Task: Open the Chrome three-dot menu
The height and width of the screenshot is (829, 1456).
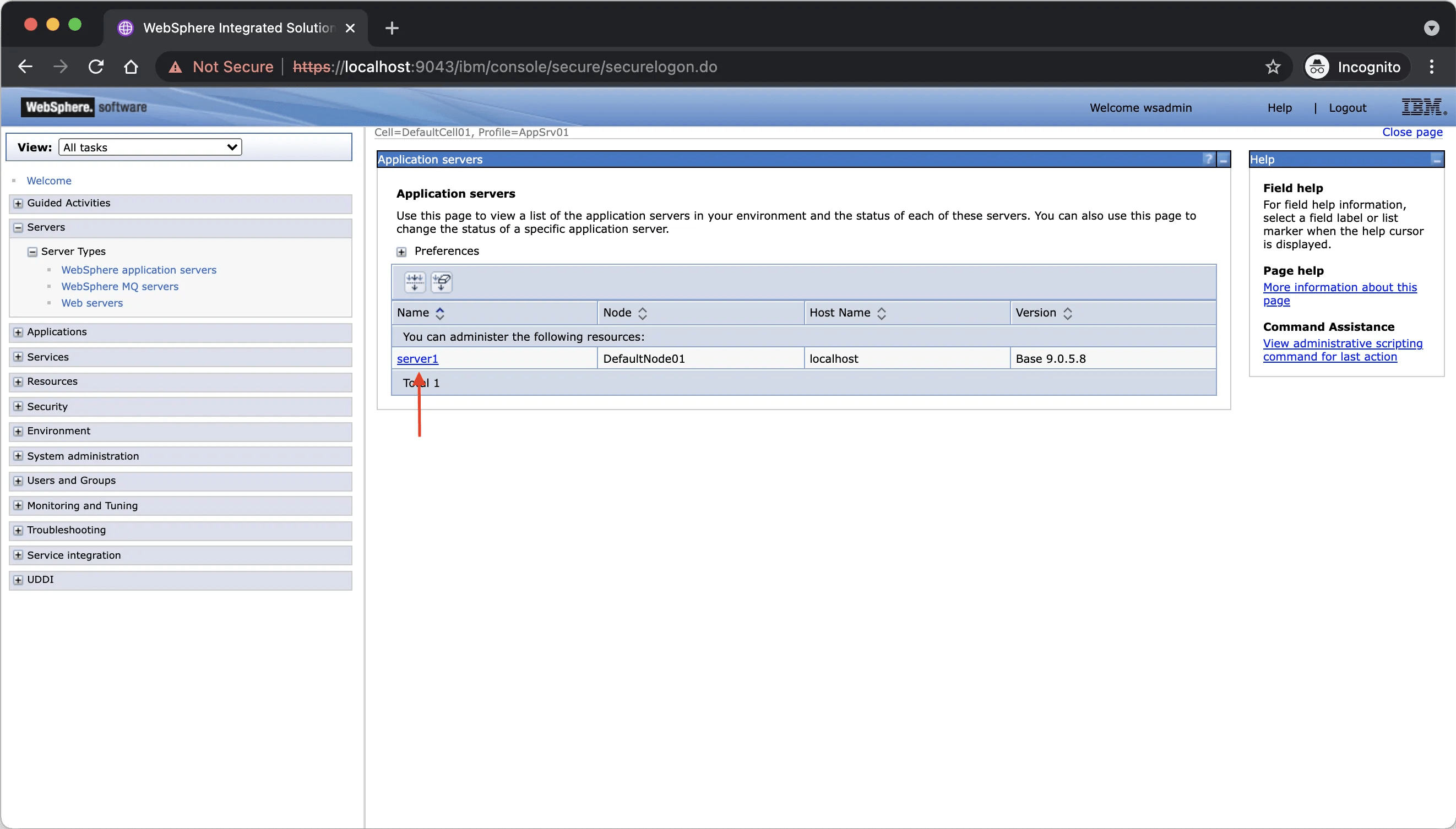Action: pos(1431,67)
